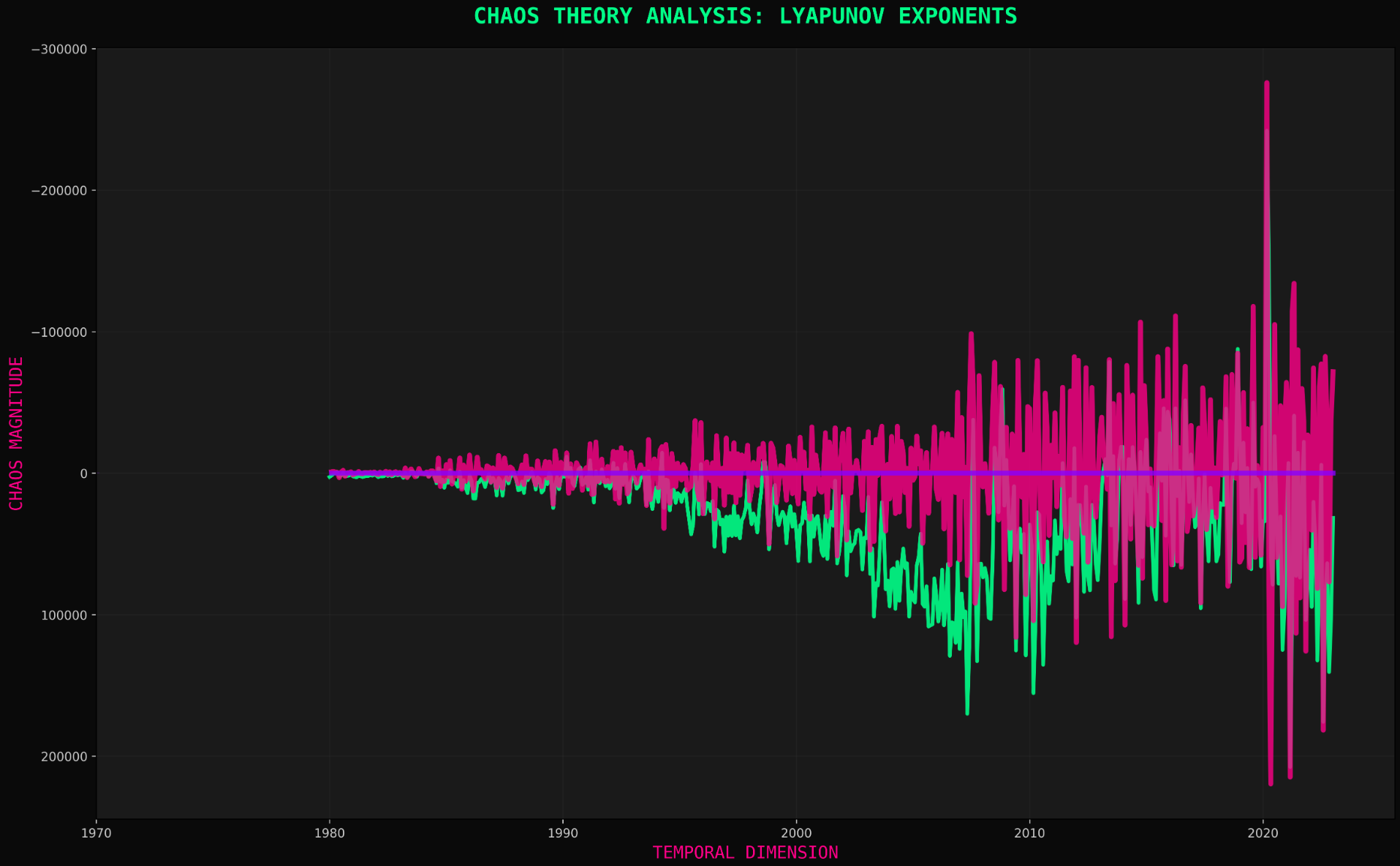Screen dimensions: 1400x866
Task: Click the '2010' x-axis tick label
Action: [x=1029, y=833]
